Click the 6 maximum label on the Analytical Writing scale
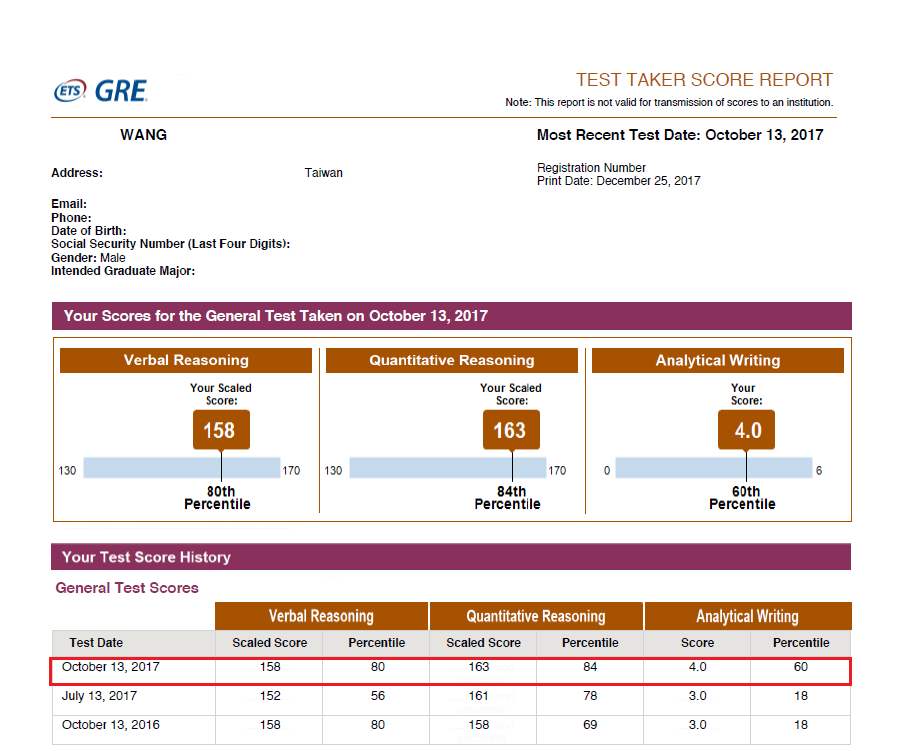The image size is (909, 751). (819, 470)
